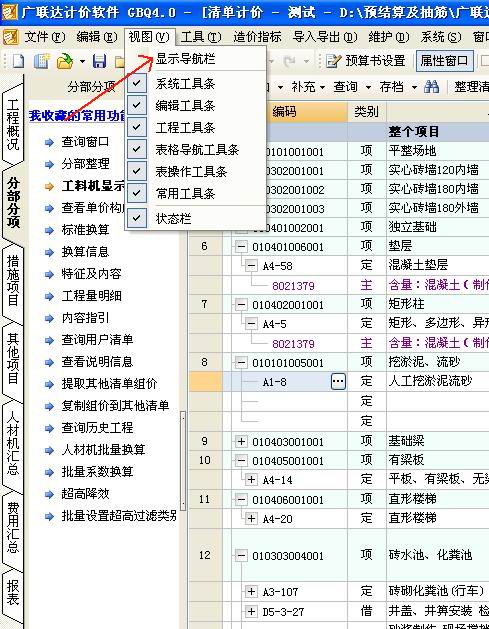This screenshot has width=489, height=629.
Task: Click the ellipsis button in the A1-8 row
Action: pos(338,381)
